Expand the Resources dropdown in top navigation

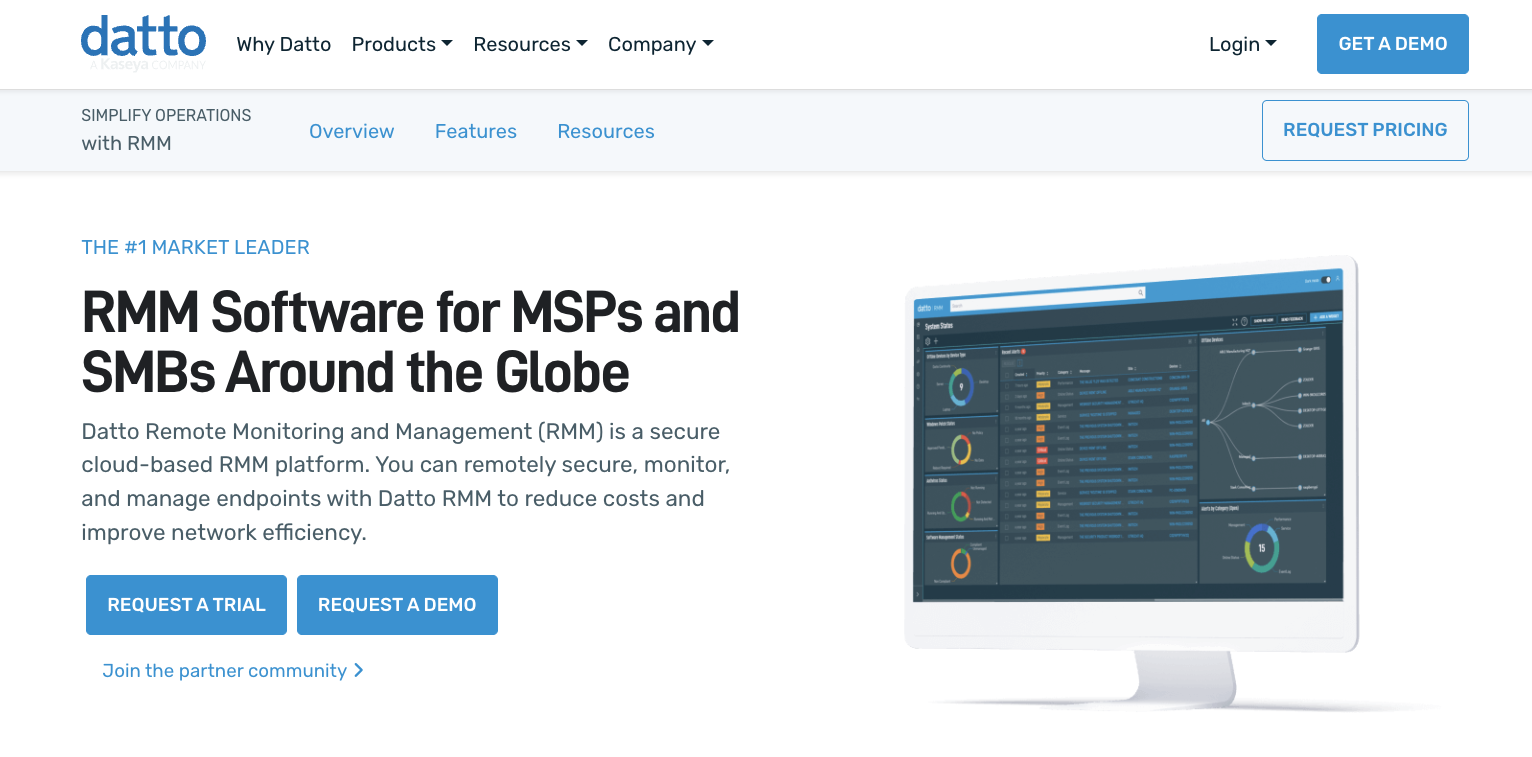(530, 44)
